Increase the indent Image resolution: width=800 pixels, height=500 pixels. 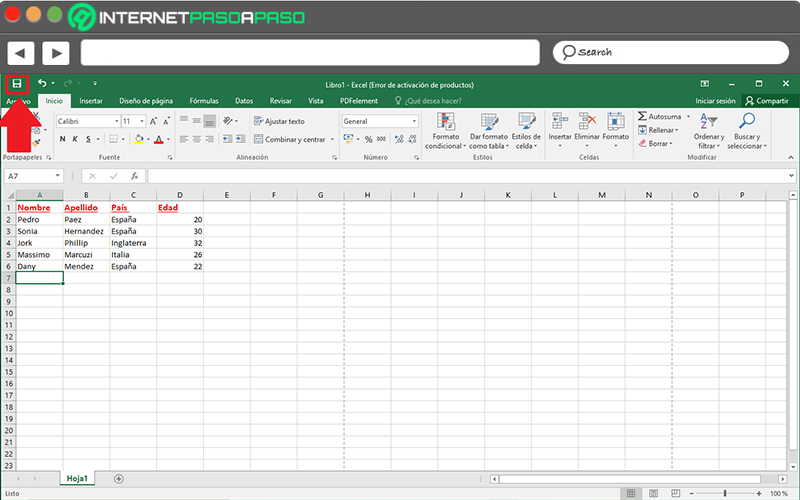point(240,139)
